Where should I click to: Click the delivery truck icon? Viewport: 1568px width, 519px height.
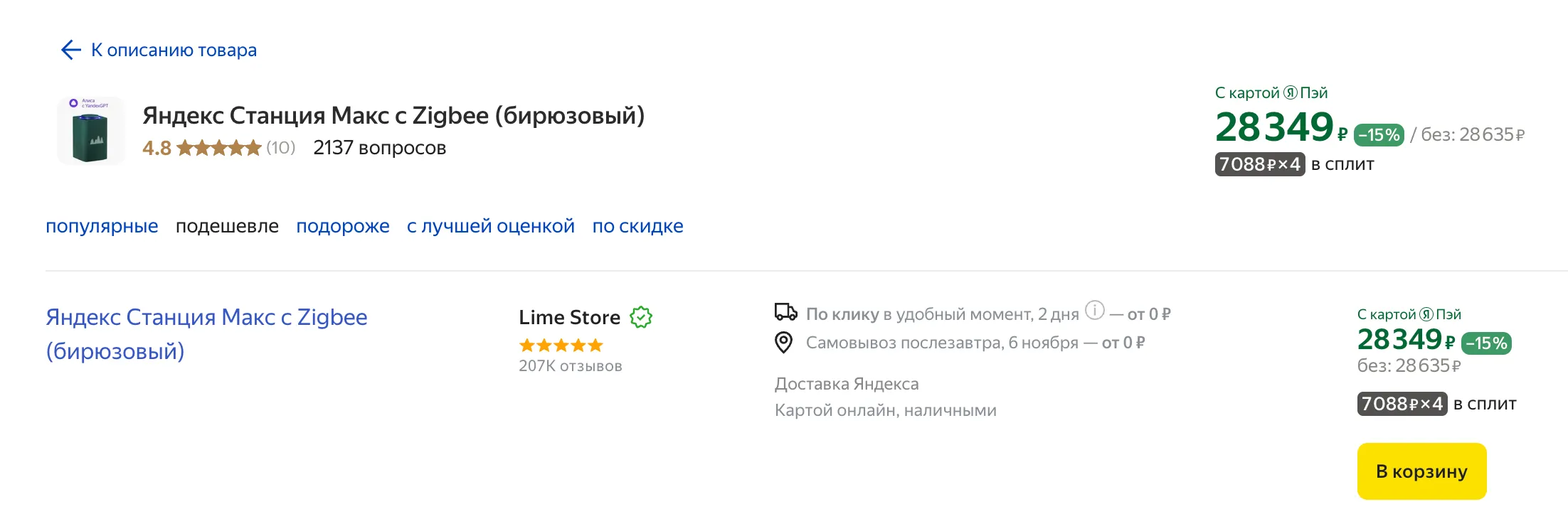pos(785,312)
